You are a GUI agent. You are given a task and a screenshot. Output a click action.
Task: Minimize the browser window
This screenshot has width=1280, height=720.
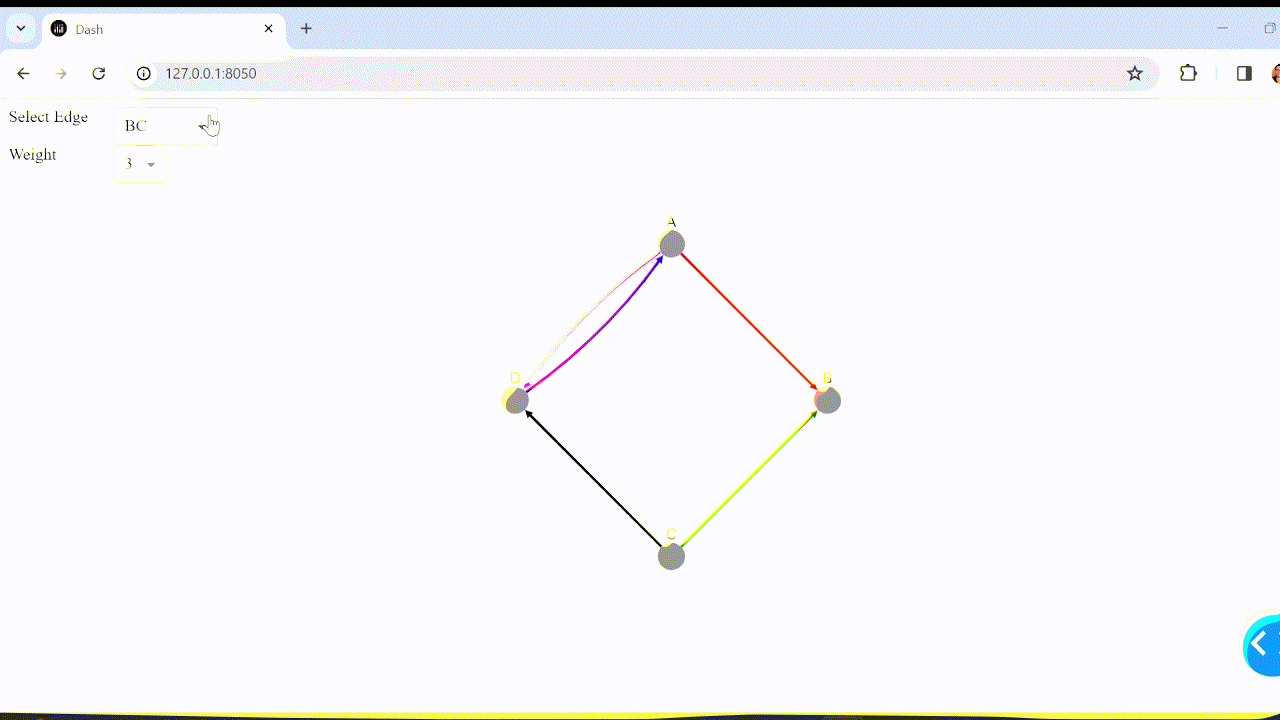pos(1222,29)
